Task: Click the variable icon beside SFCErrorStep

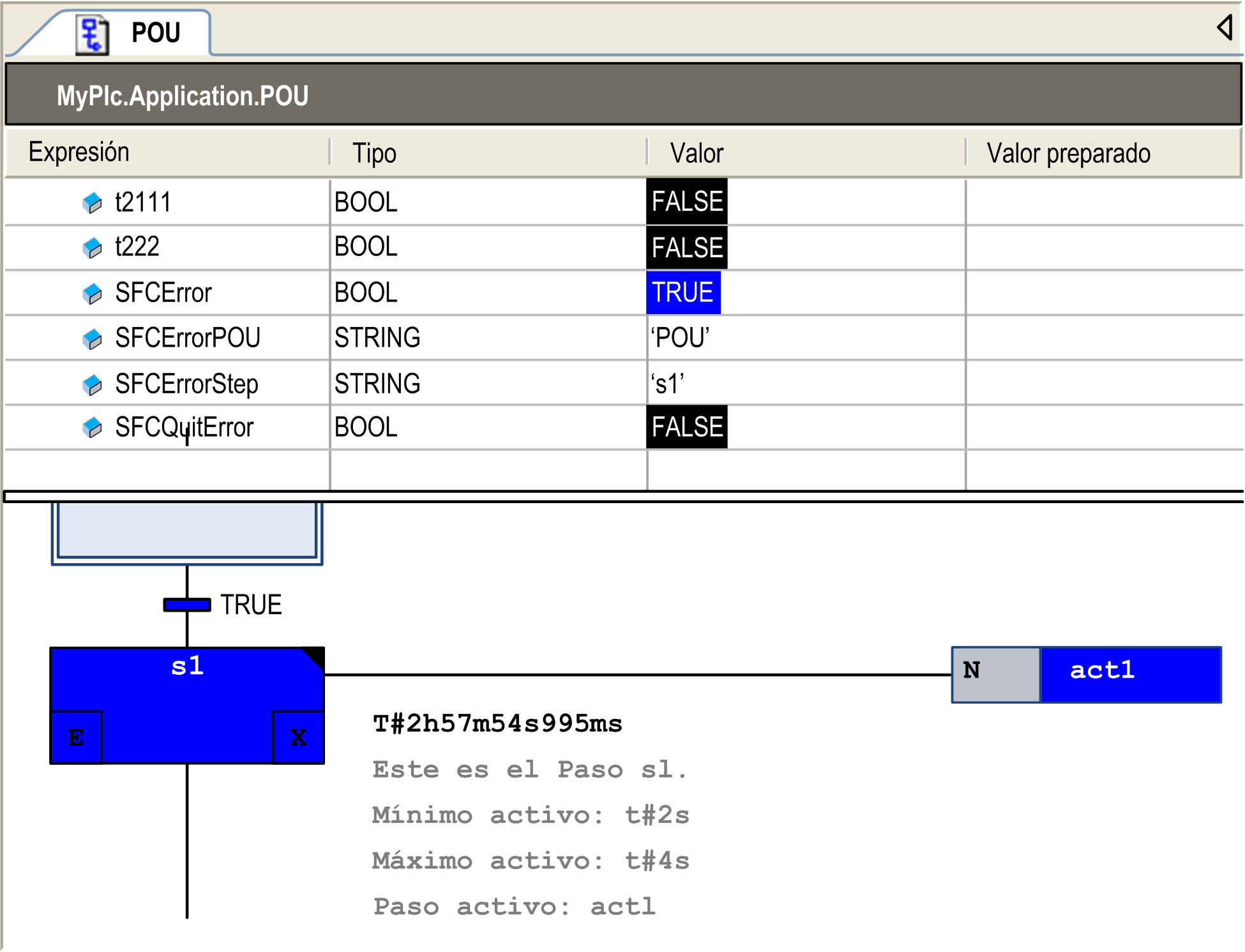Action: pos(93,384)
